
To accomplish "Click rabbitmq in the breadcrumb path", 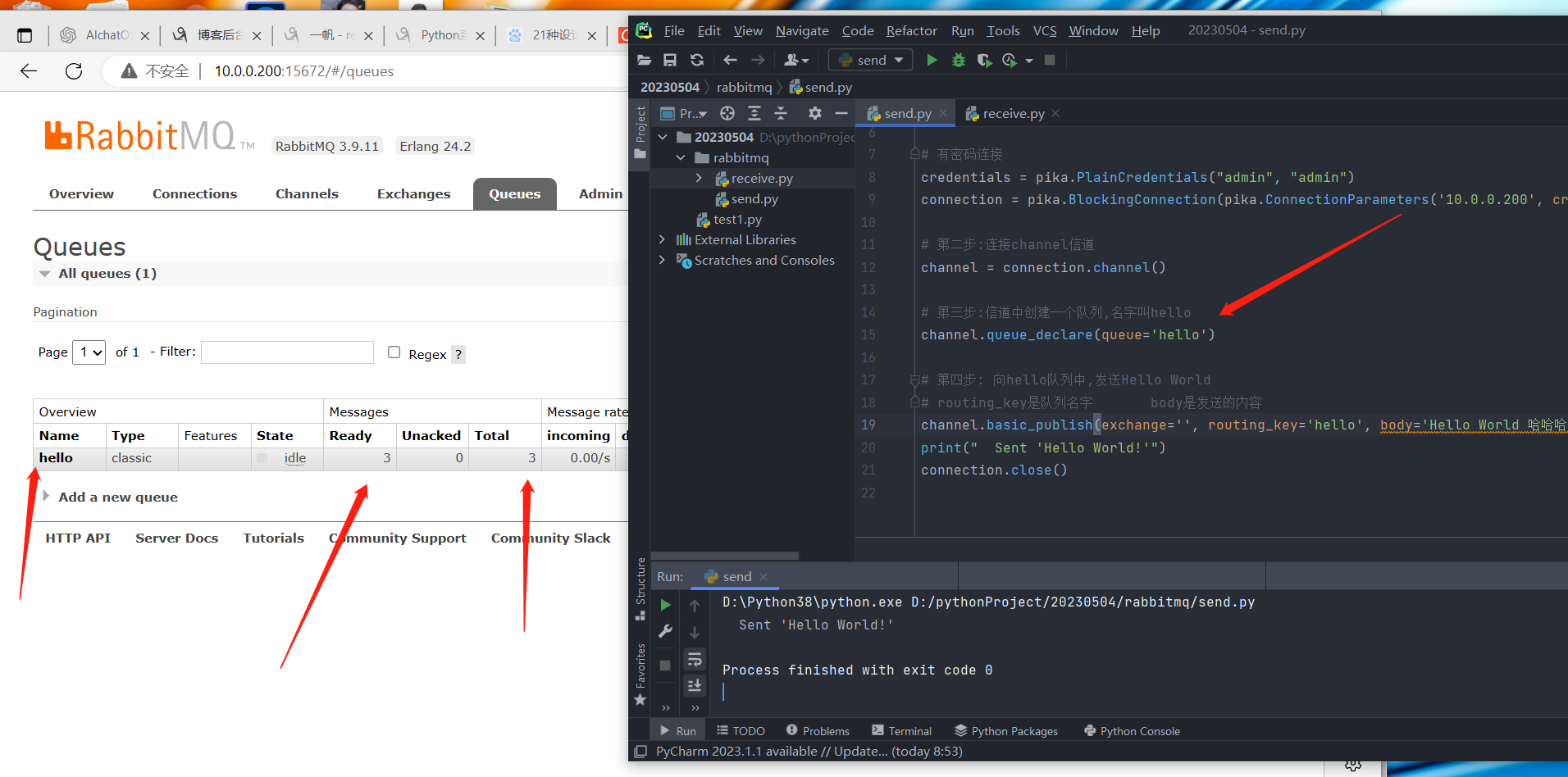I will tap(744, 87).
